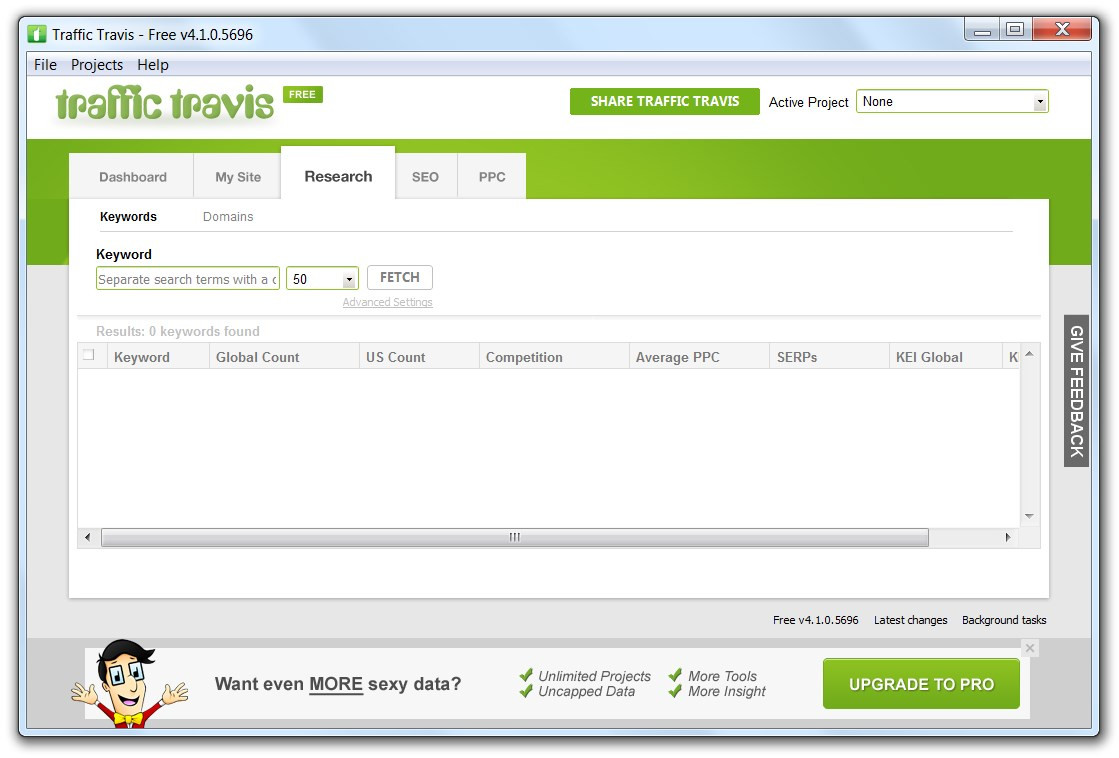Screen dimensions: 1119x758
Task: Sort by the Keyword column header
Action: (x=158, y=357)
